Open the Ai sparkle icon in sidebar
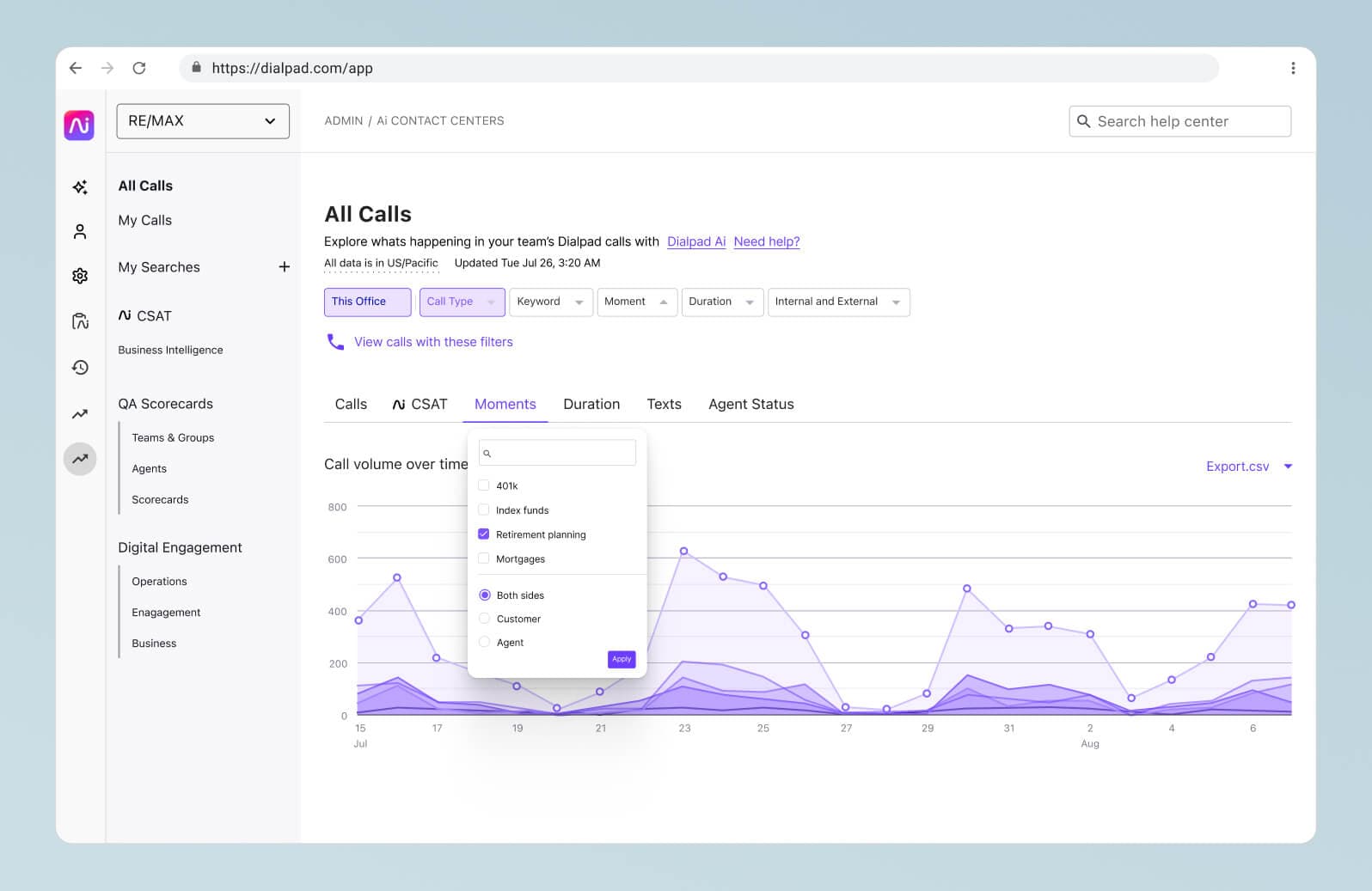 80,187
